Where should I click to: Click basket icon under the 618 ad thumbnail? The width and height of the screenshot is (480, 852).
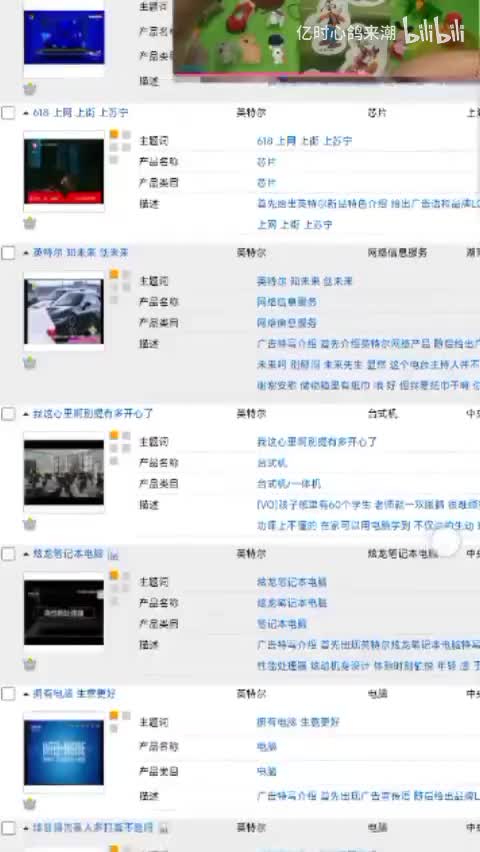30,223
